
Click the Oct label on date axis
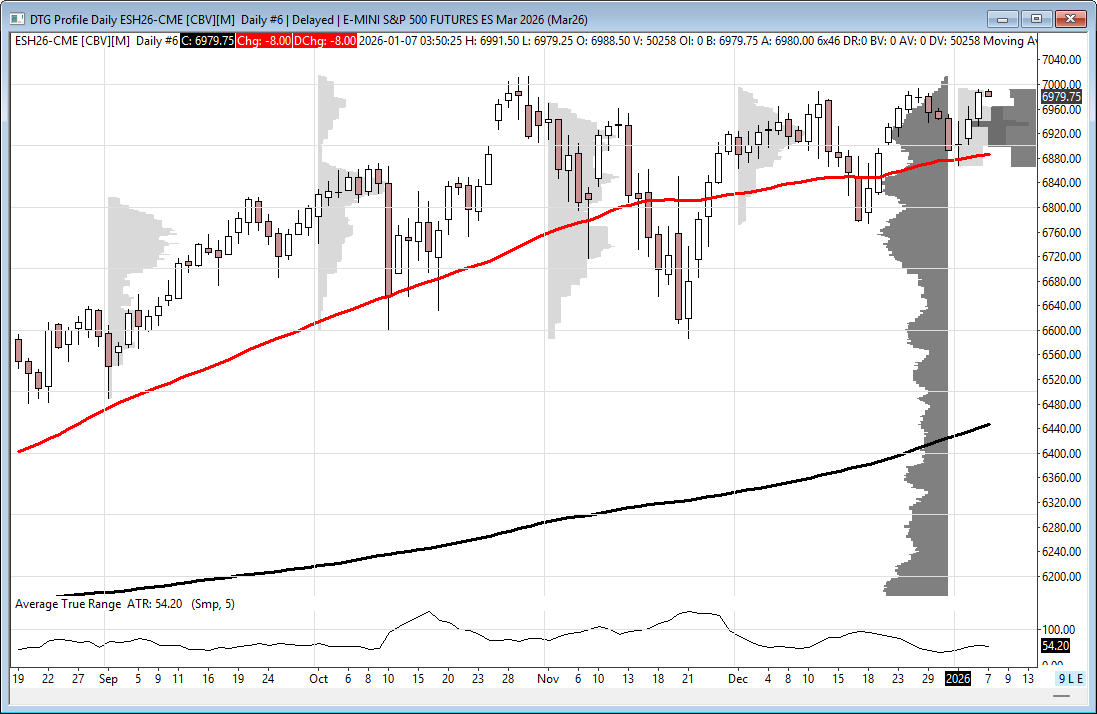[x=318, y=678]
